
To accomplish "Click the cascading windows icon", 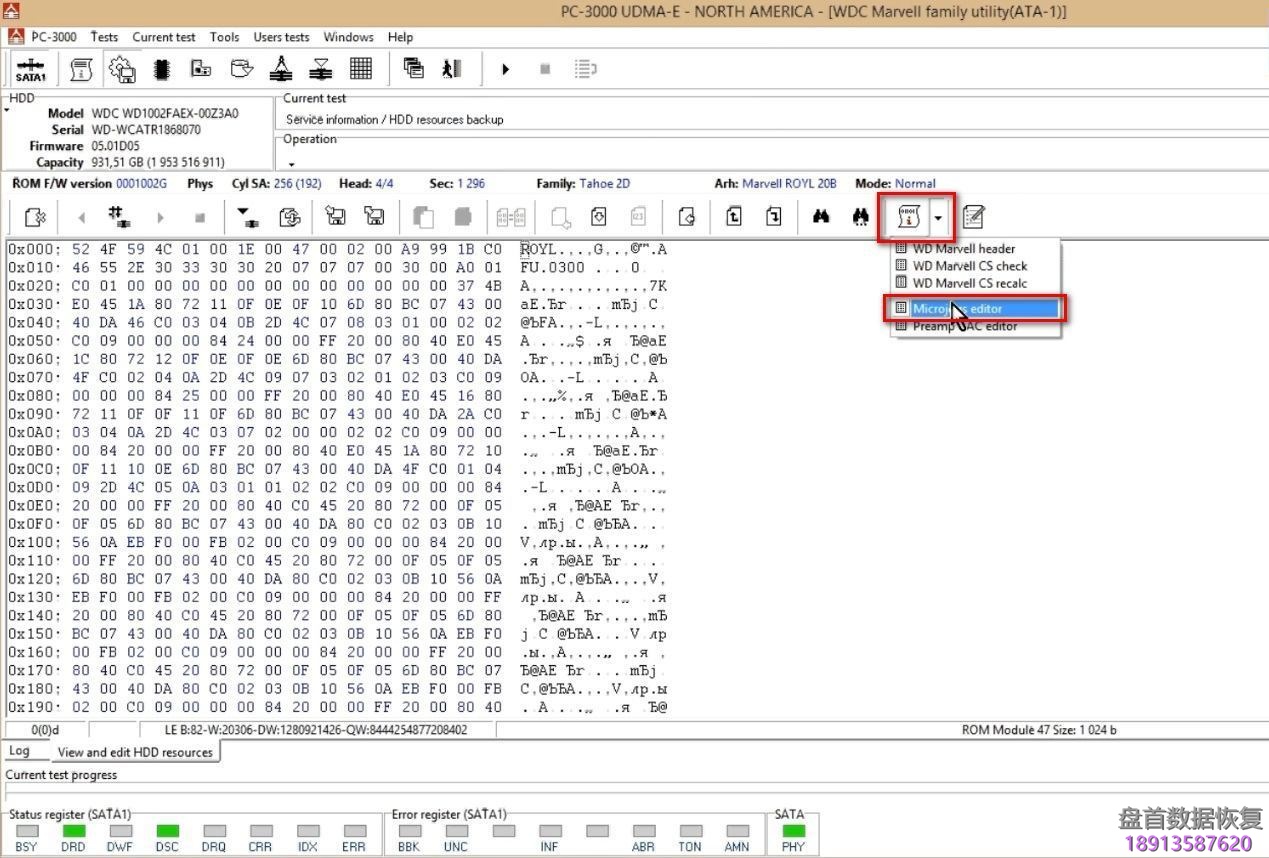I will [413, 69].
